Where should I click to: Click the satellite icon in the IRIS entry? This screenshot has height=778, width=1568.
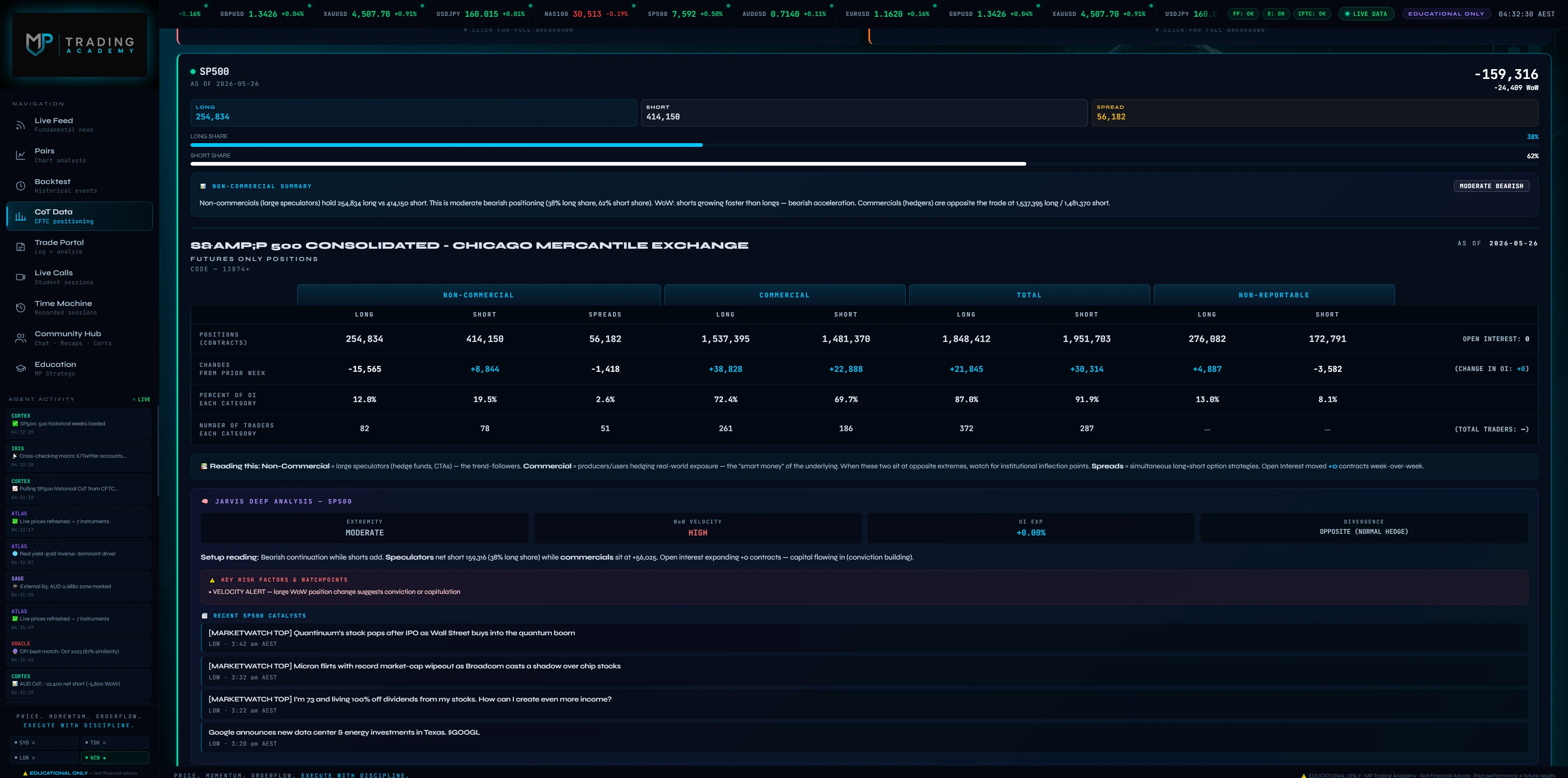point(15,456)
